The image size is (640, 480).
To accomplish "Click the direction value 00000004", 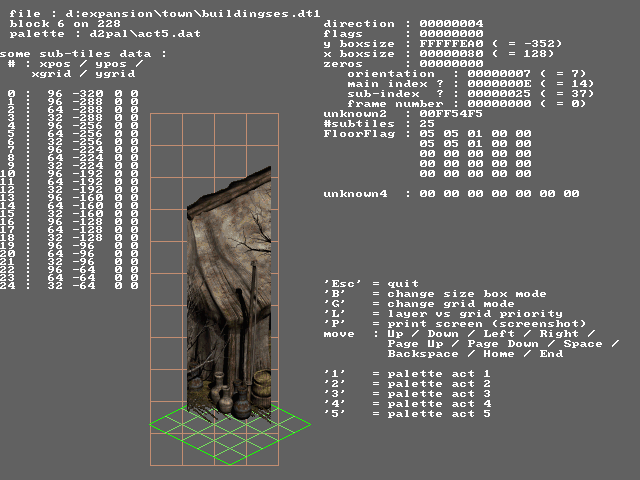I will tap(451, 24).
